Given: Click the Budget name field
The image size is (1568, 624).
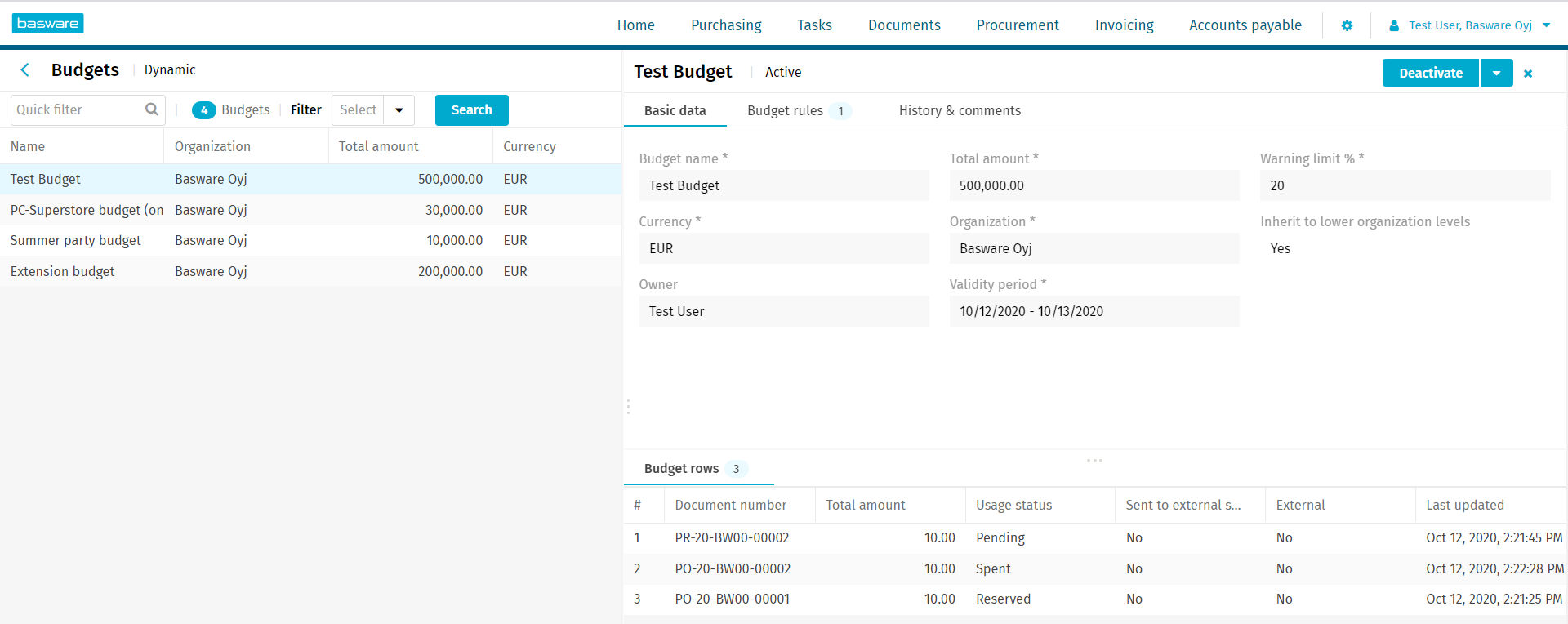Looking at the screenshot, I should (x=783, y=185).
